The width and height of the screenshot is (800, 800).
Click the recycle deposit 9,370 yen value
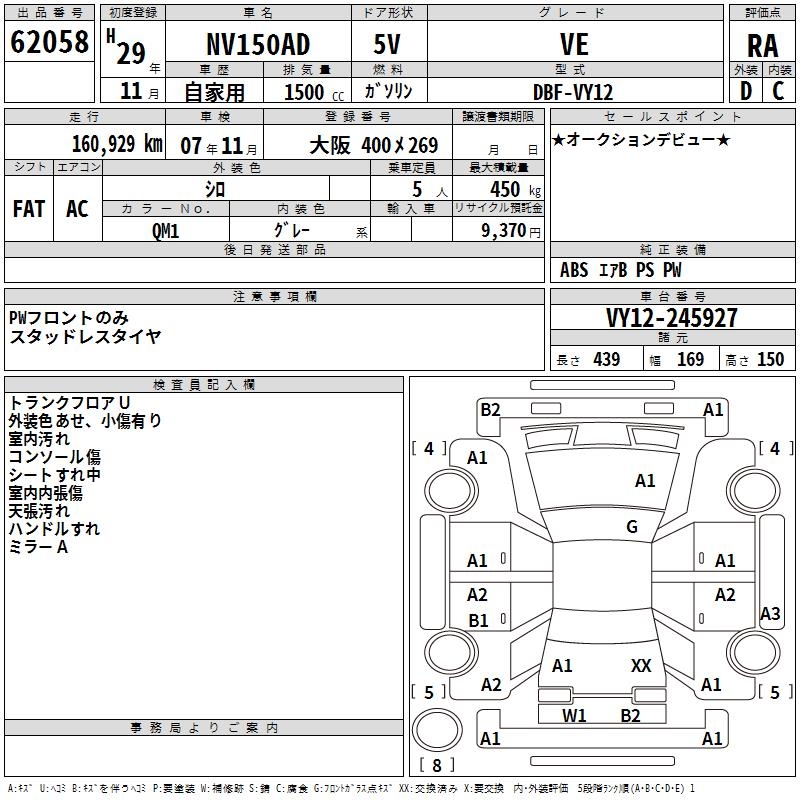(x=510, y=231)
